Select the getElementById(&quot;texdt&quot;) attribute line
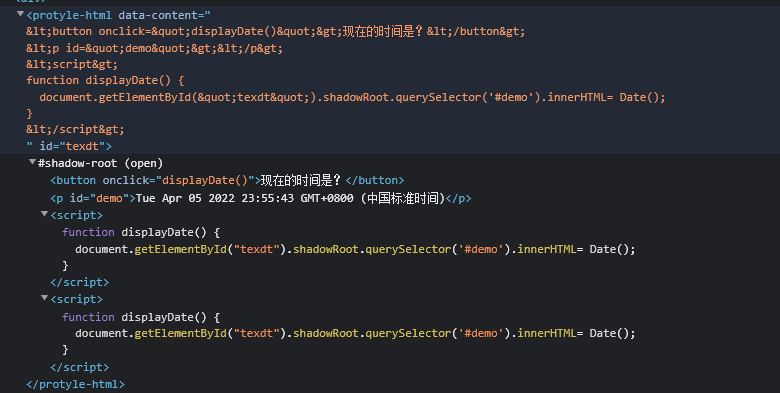The height and width of the screenshot is (393, 780). (x=352, y=97)
